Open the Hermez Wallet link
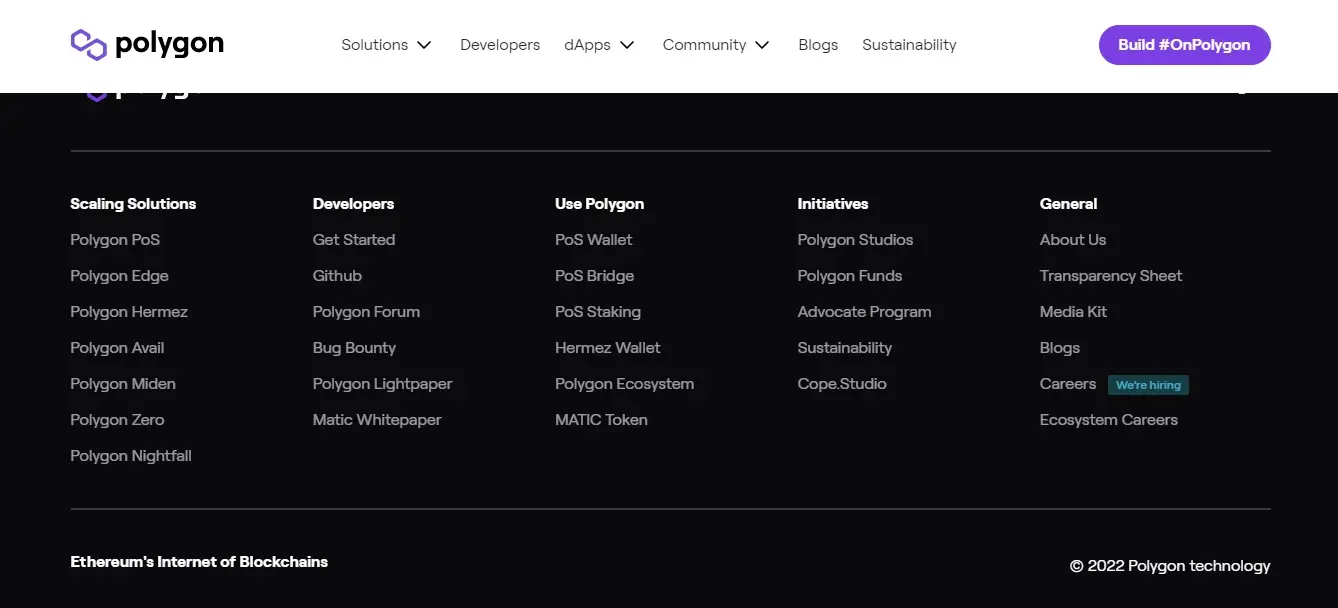The image size is (1338, 608). coord(608,348)
